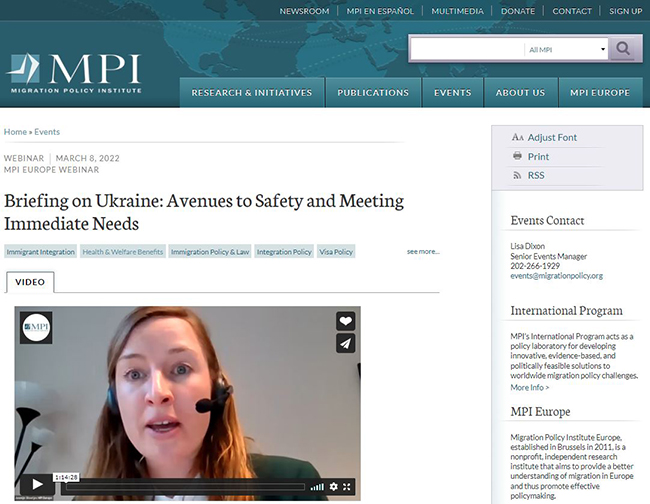This screenshot has height=504, width=650.
Task: Click the Adjust Font icon
Action: 517,137
